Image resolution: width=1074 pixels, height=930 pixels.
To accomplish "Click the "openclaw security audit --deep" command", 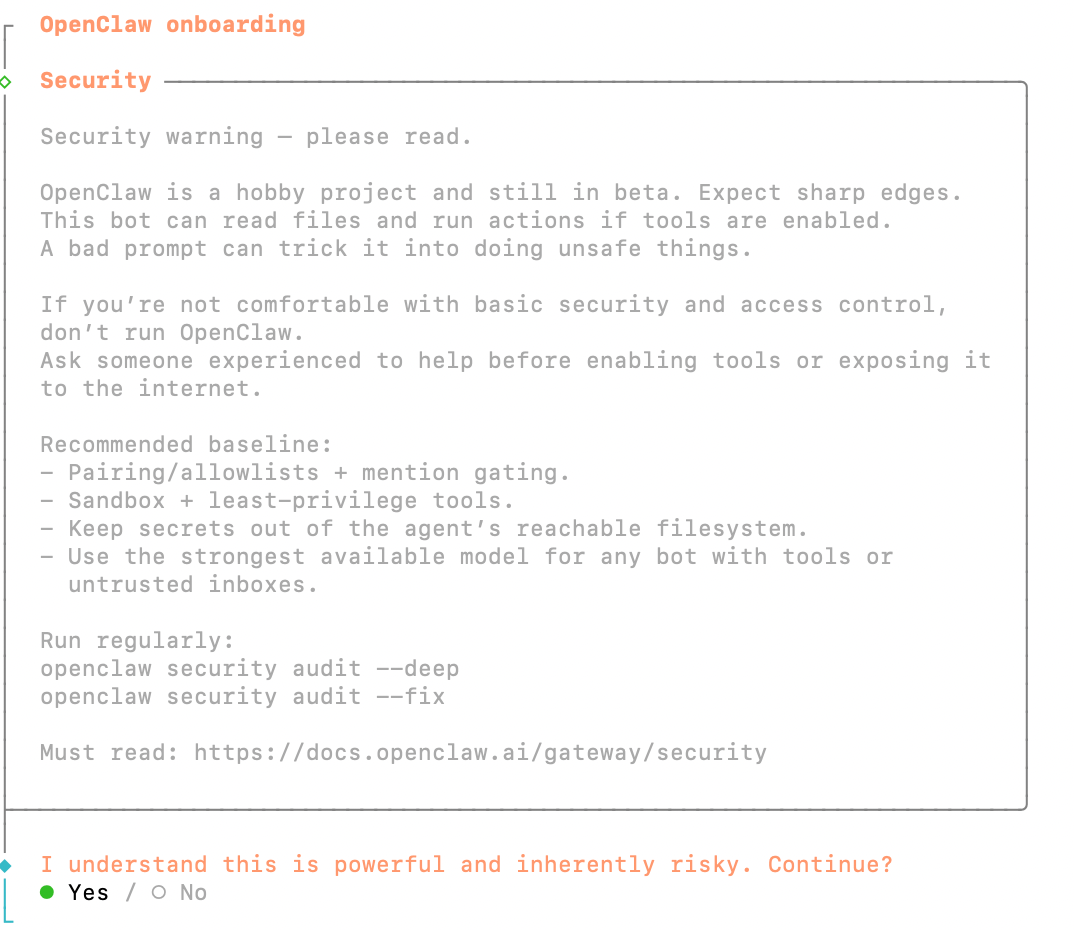I will tap(249, 669).
